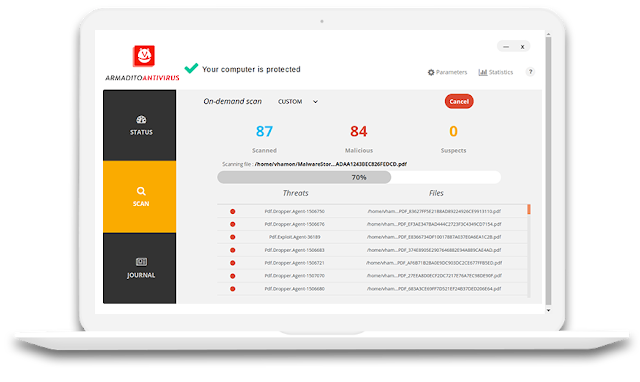
Task: Open the Statistics link
Action: pos(501,72)
